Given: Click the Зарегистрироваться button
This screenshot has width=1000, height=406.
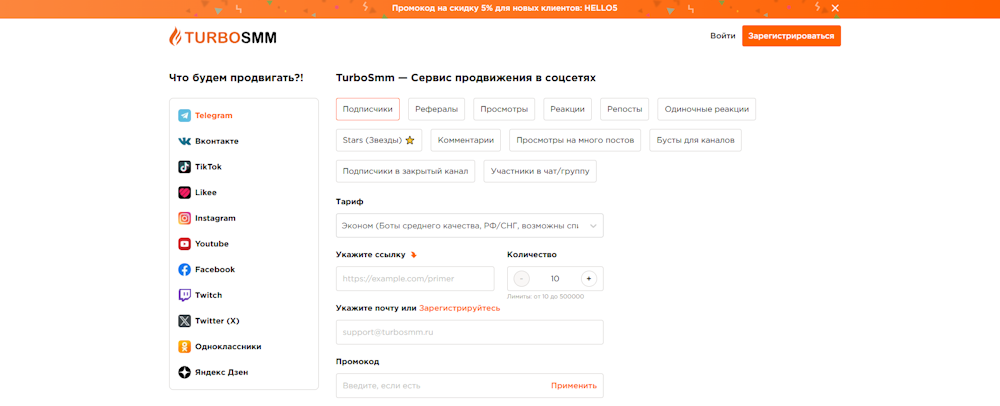Looking at the screenshot, I should point(791,36).
